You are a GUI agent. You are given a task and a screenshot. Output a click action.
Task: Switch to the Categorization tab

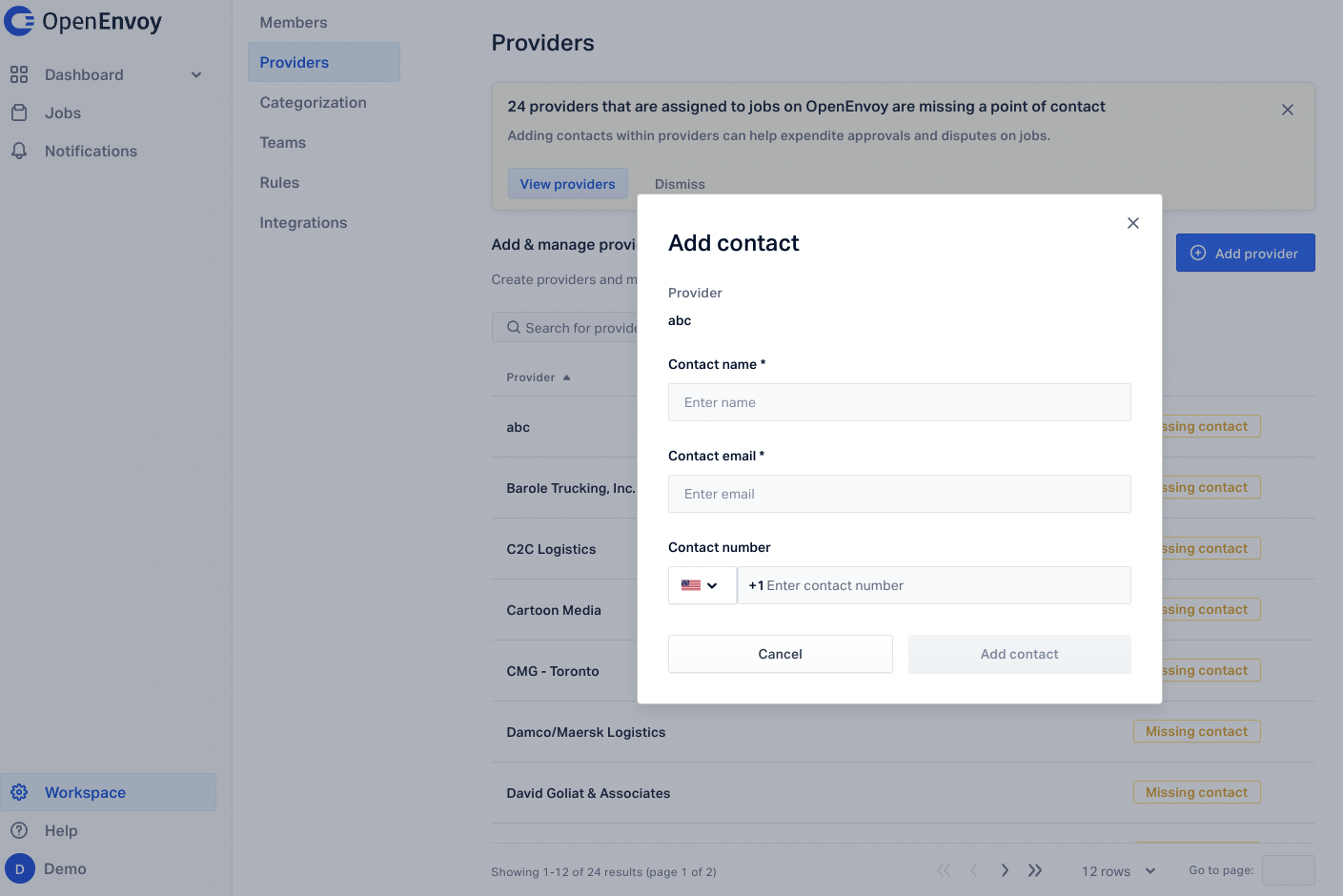314,102
